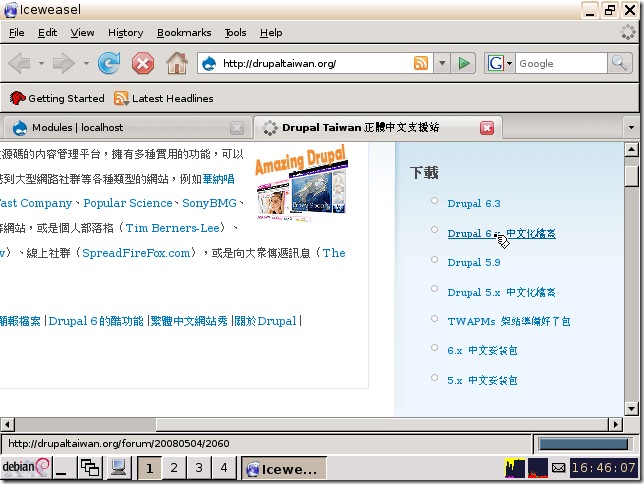Stop loading the page

143,64
